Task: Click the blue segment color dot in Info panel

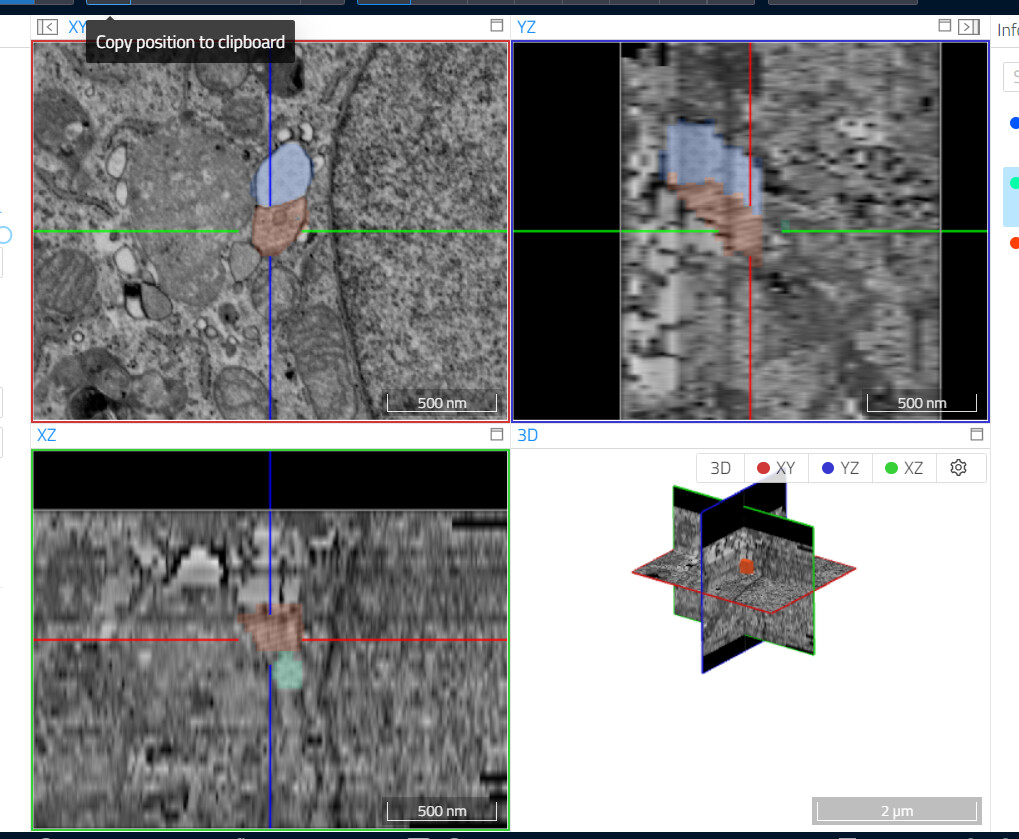Action: click(x=1013, y=123)
